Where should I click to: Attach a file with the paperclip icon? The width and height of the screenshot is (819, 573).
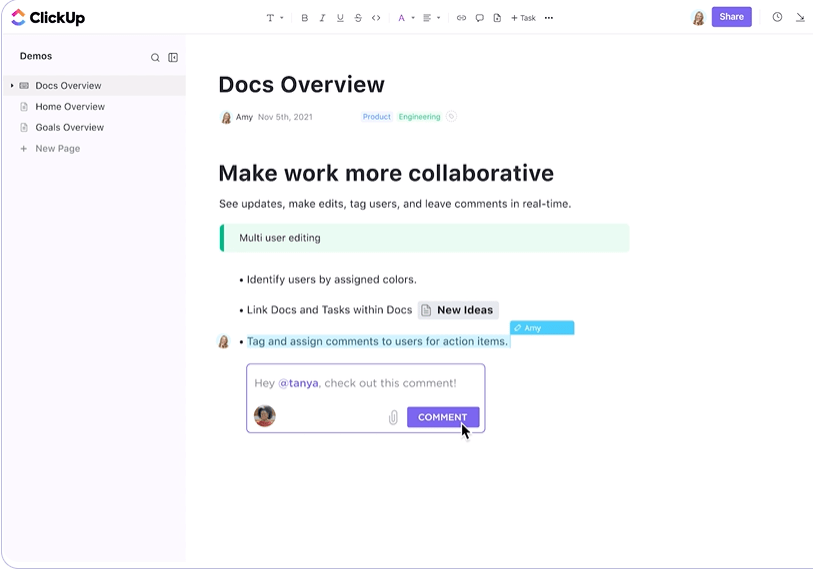pos(393,417)
